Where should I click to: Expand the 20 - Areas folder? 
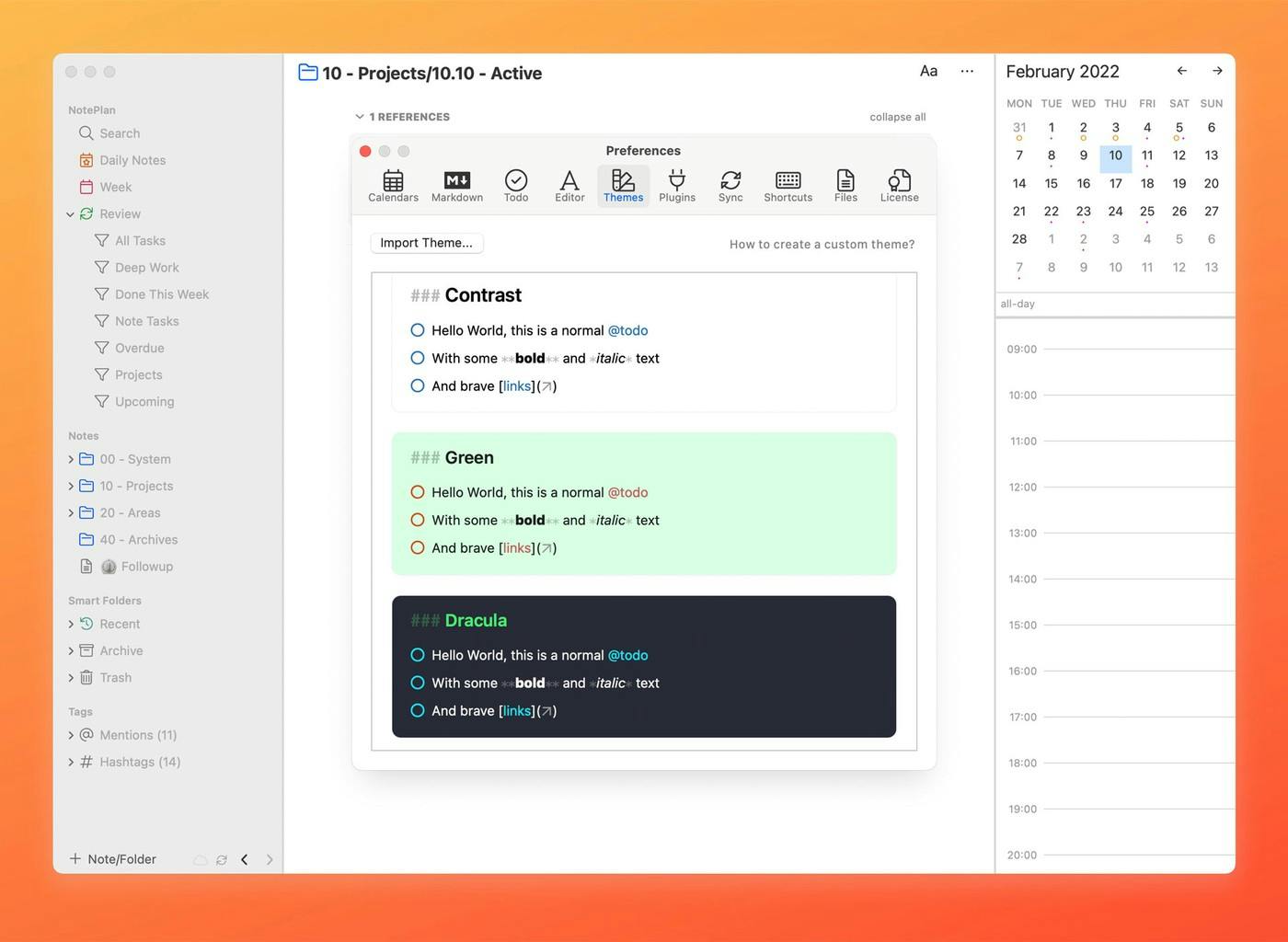tap(71, 512)
